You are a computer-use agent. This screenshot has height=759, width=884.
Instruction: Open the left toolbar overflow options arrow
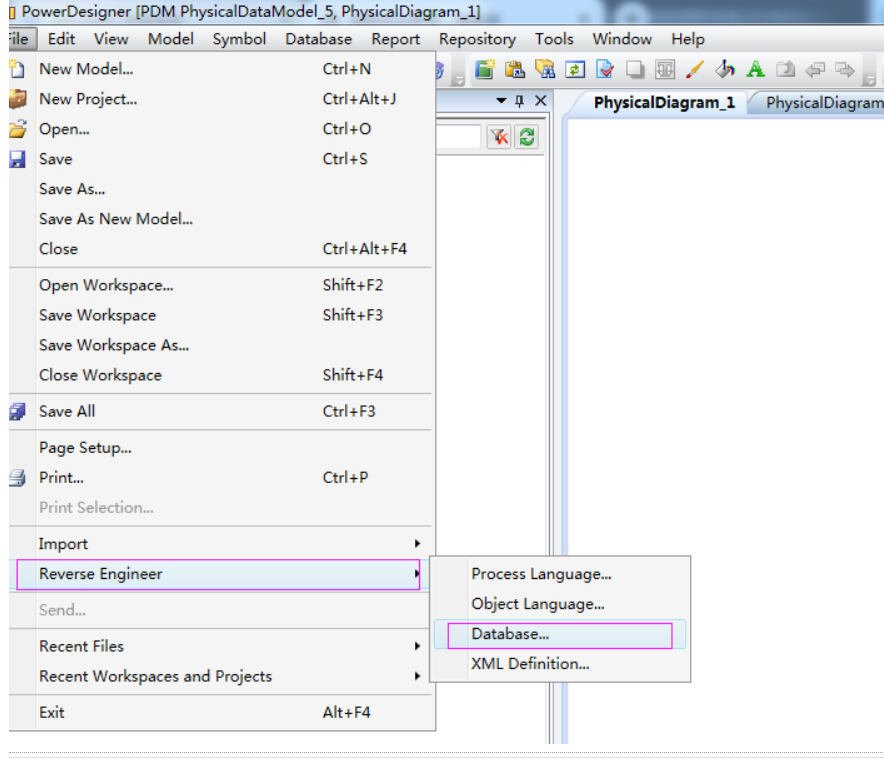click(459, 79)
